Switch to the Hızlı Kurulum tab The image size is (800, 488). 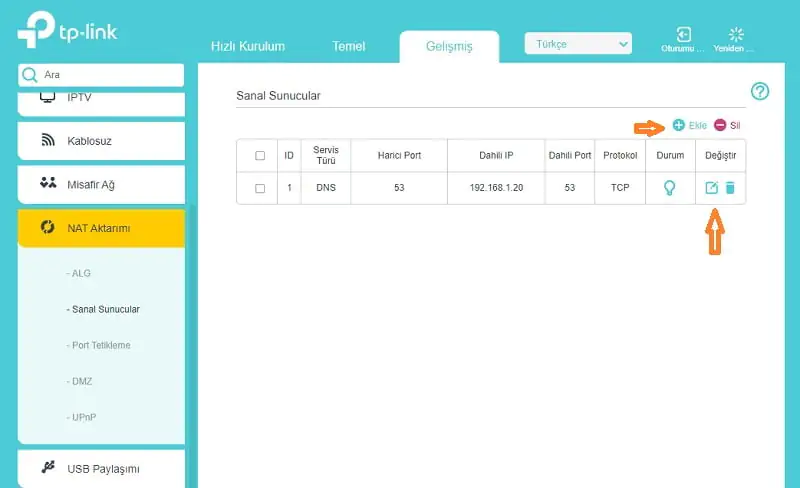pos(248,46)
